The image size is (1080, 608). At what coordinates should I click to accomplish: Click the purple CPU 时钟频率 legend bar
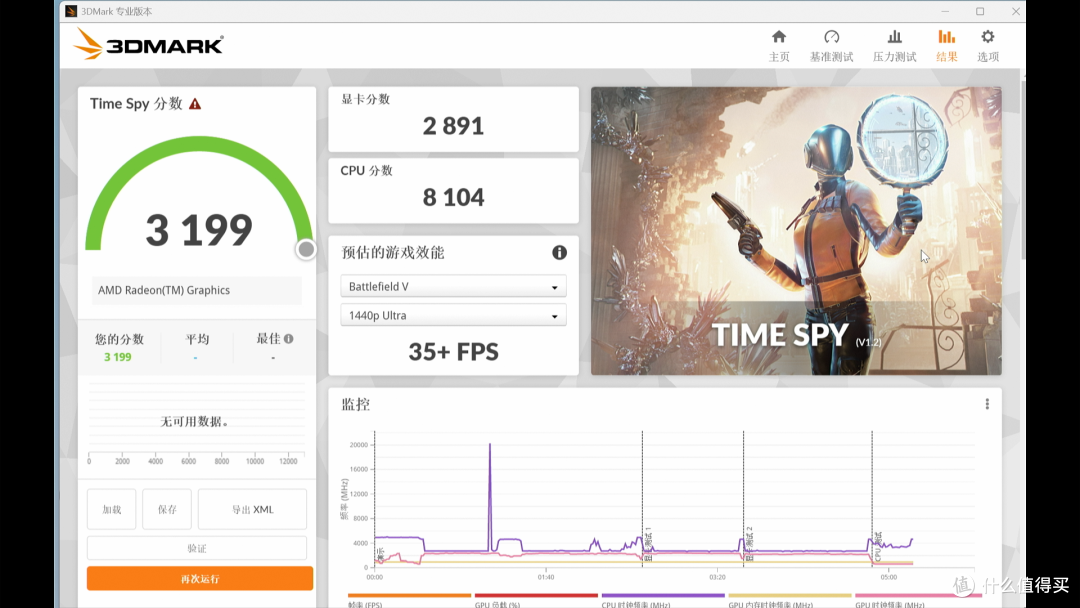663,596
